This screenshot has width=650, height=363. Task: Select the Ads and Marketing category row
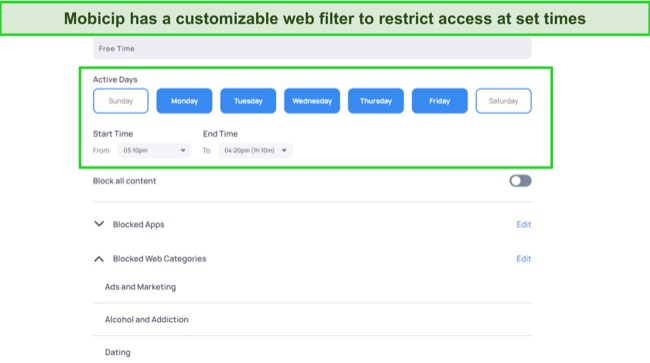coord(312,287)
